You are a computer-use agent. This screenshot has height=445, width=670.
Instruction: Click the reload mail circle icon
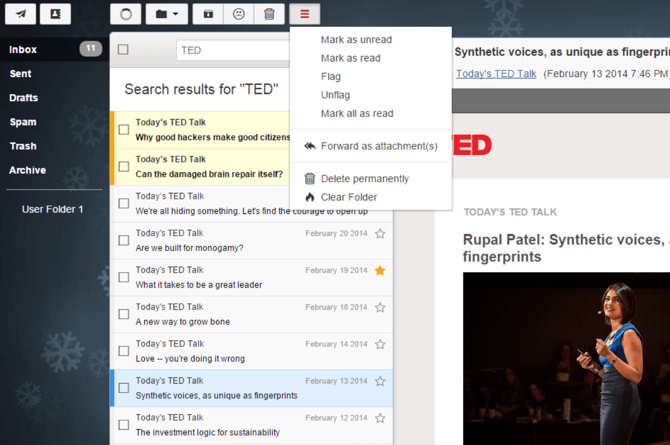(126, 14)
